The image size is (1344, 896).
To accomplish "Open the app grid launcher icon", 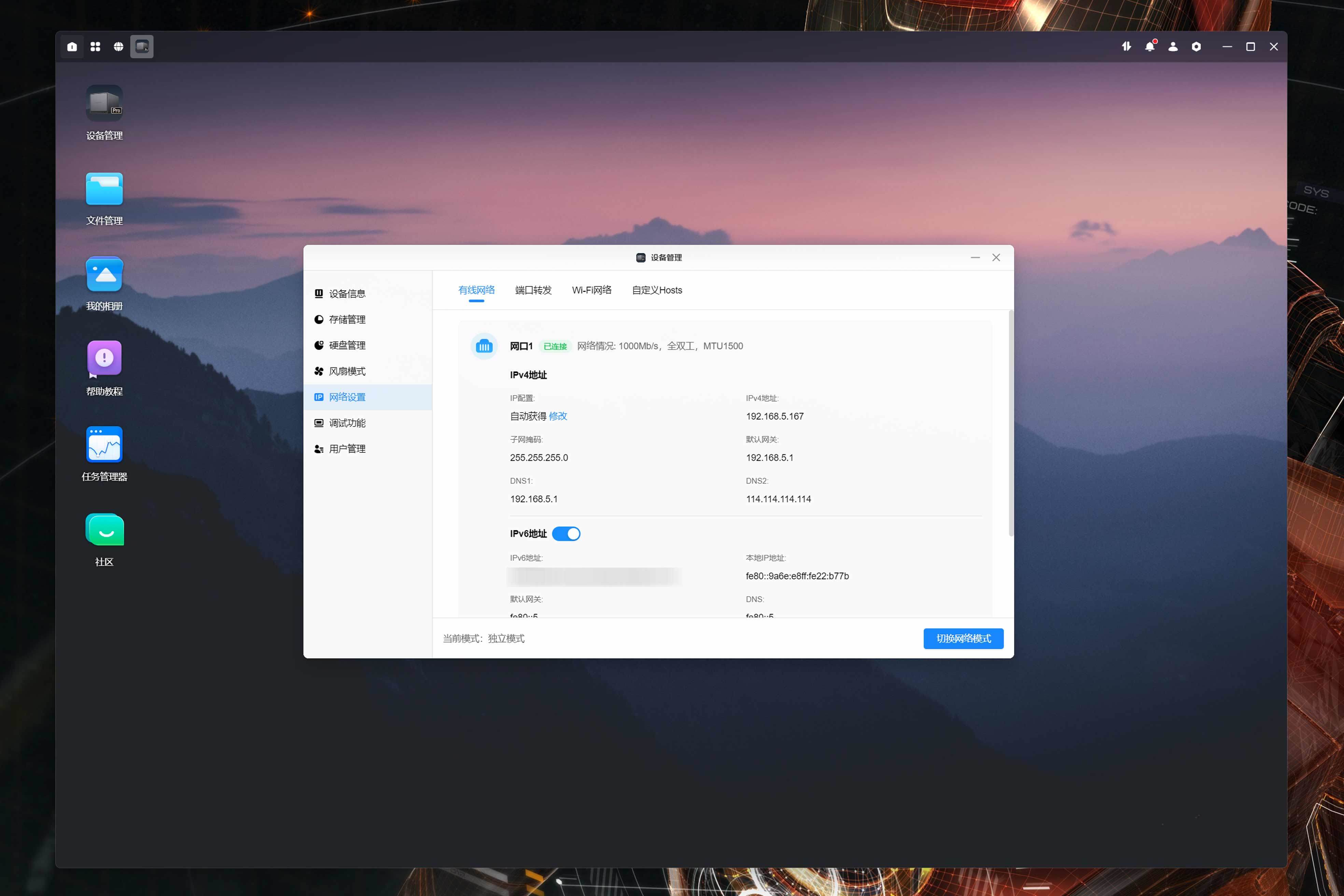I will tap(95, 47).
